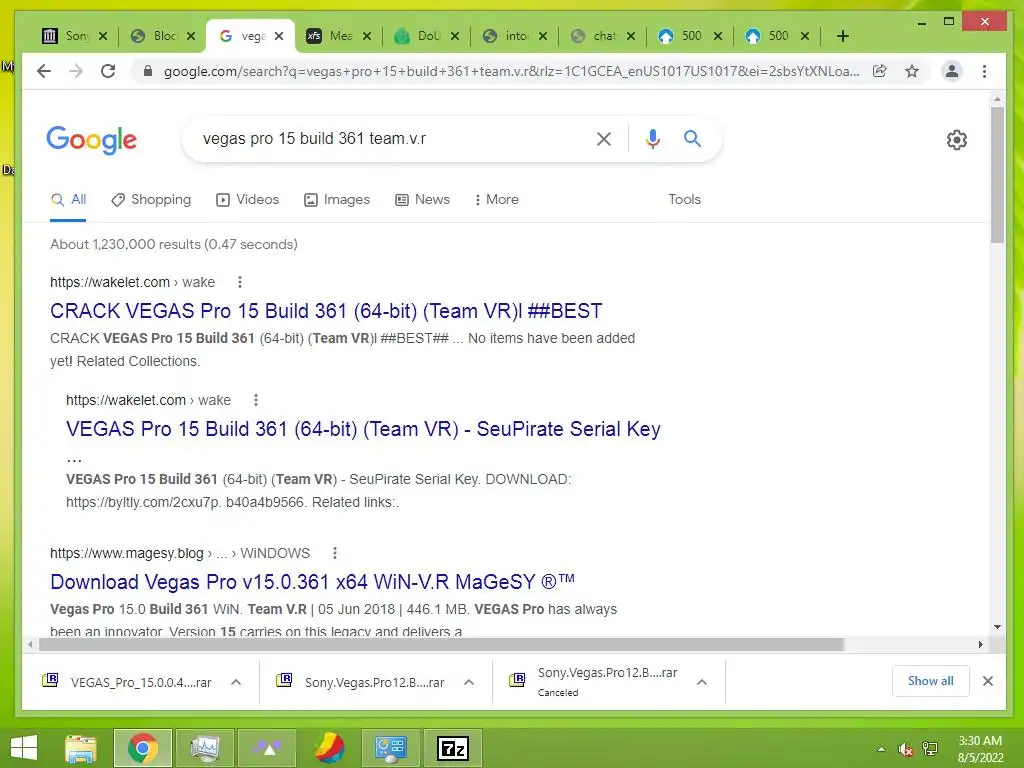Viewport: 1024px width, 768px height.
Task: Click the scroll down arrow
Action: (997, 627)
